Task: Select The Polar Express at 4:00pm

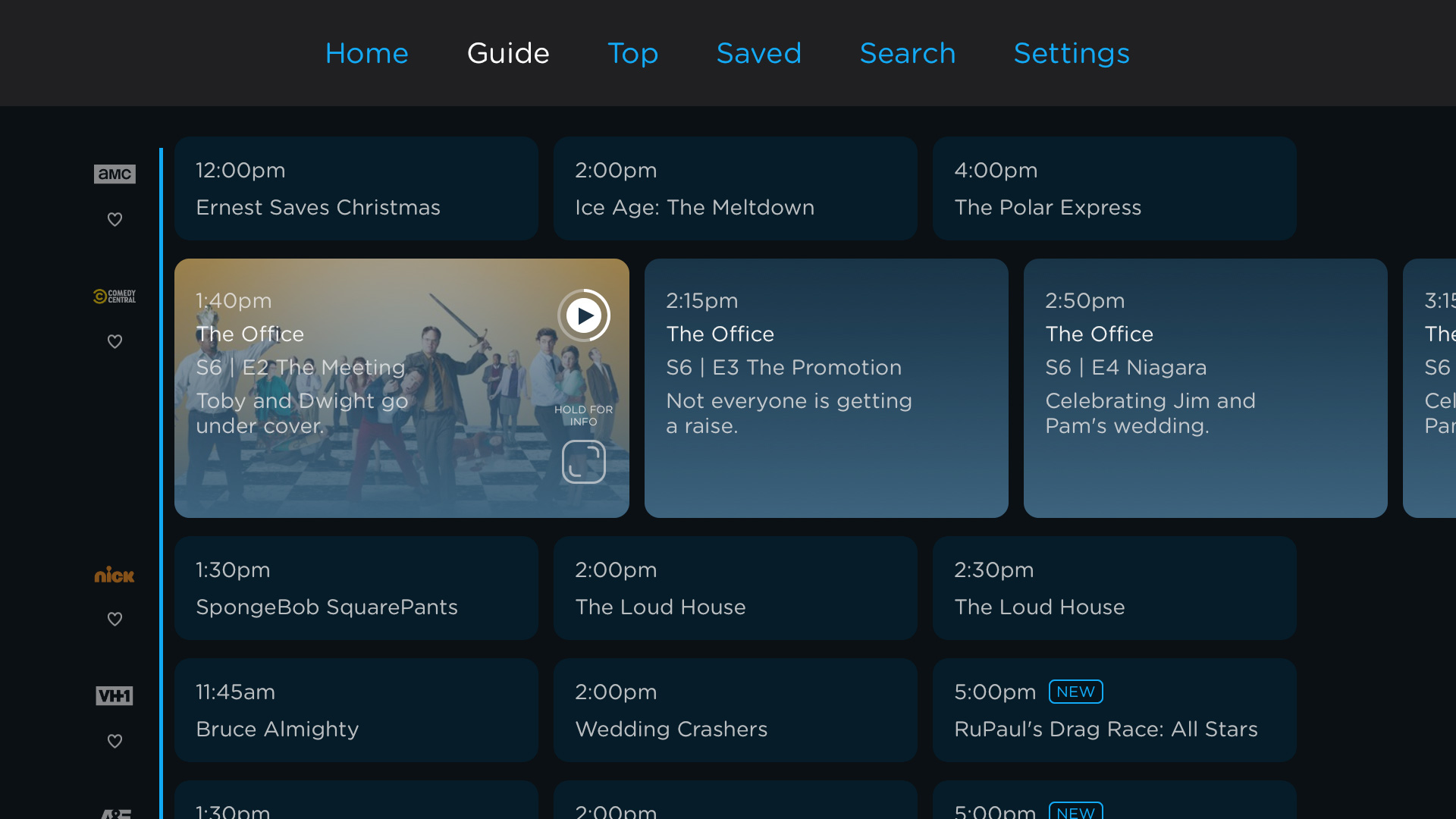Action: [x=1115, y=189]
